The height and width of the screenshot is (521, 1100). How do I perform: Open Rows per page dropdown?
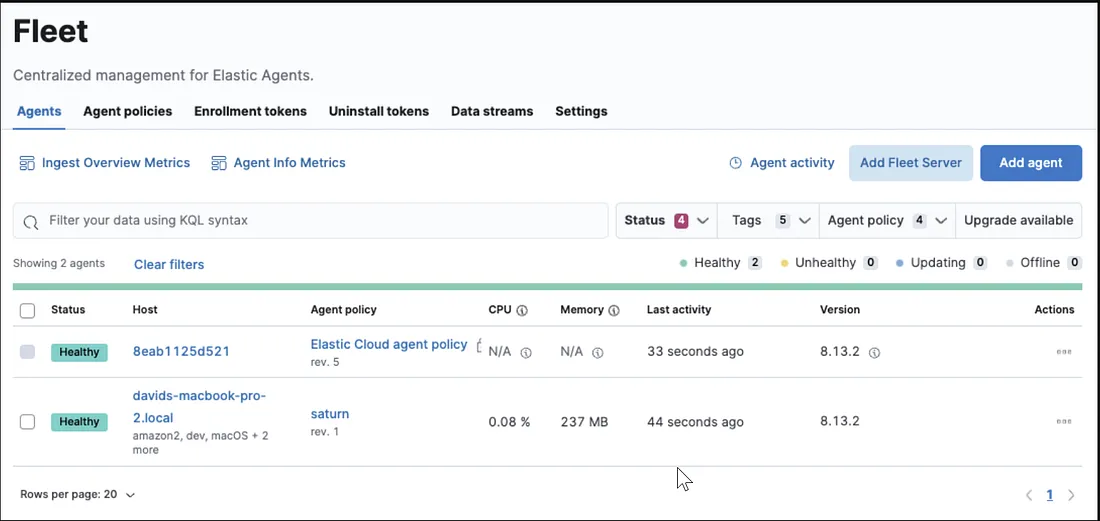pyautogui.click(x=77, y=494)
